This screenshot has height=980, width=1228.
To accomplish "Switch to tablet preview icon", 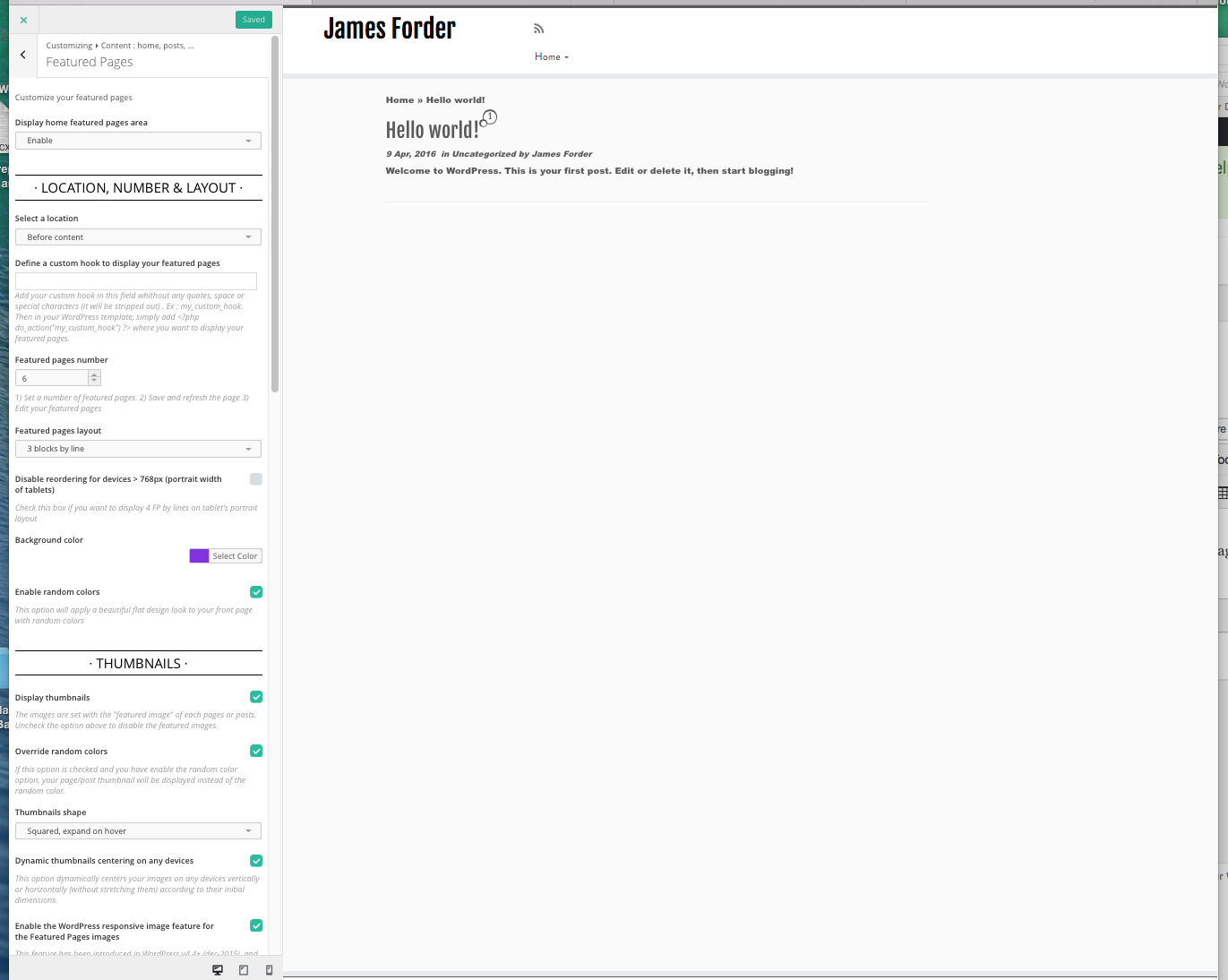I will [x=244, y=969].
